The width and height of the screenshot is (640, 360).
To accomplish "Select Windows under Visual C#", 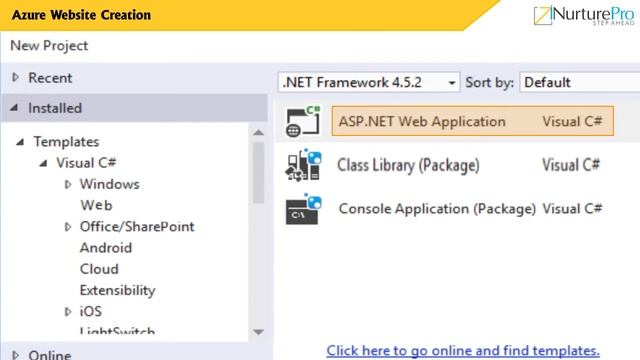I will pos(109,184).
